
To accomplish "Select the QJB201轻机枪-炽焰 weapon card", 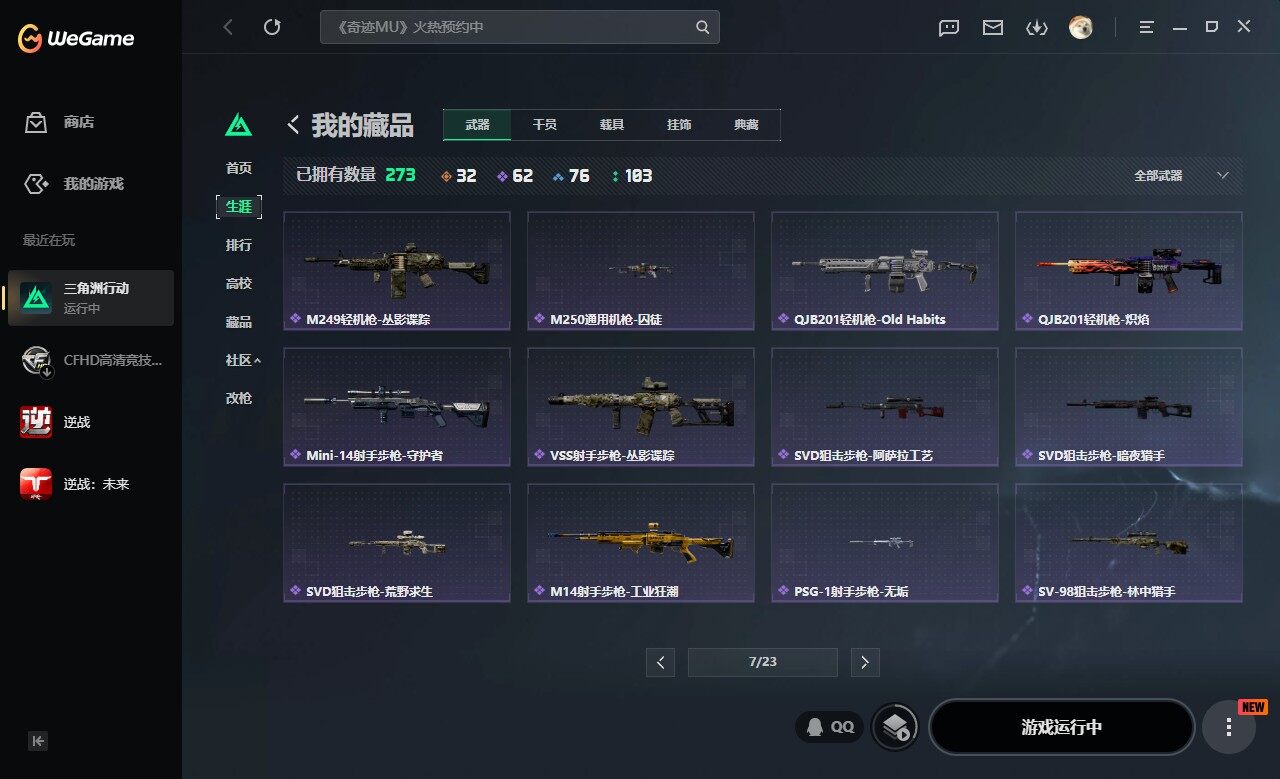I will [x=1129, y=270].
